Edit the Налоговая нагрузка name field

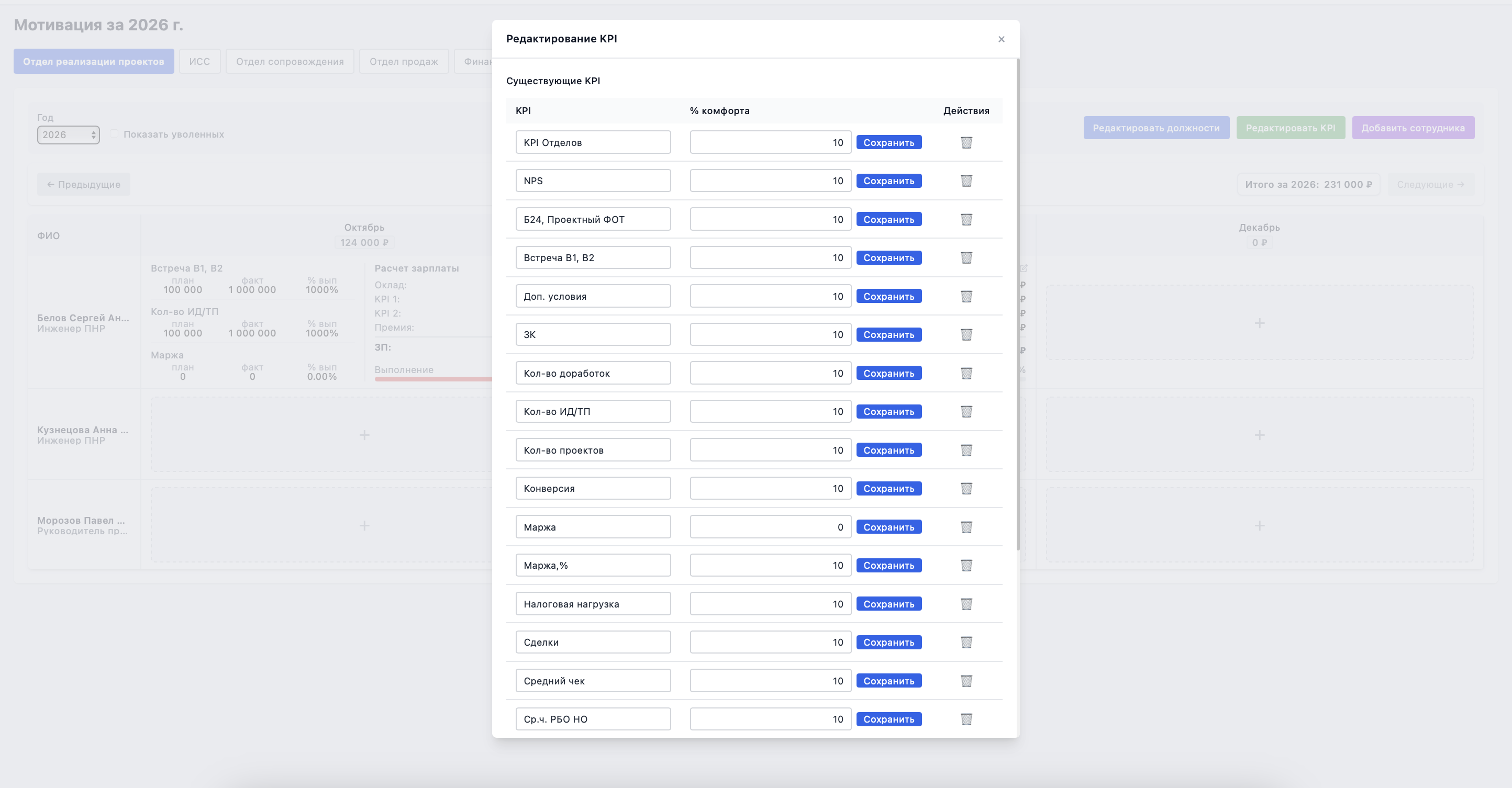[593, 604]
